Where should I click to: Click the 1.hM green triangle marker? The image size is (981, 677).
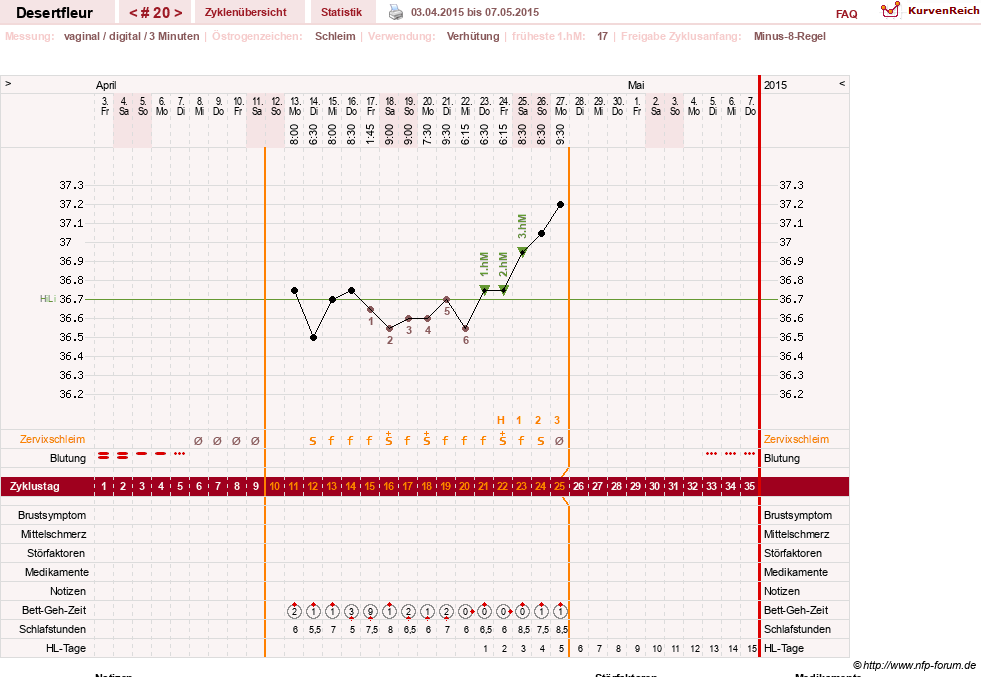[x=484, y=289]
